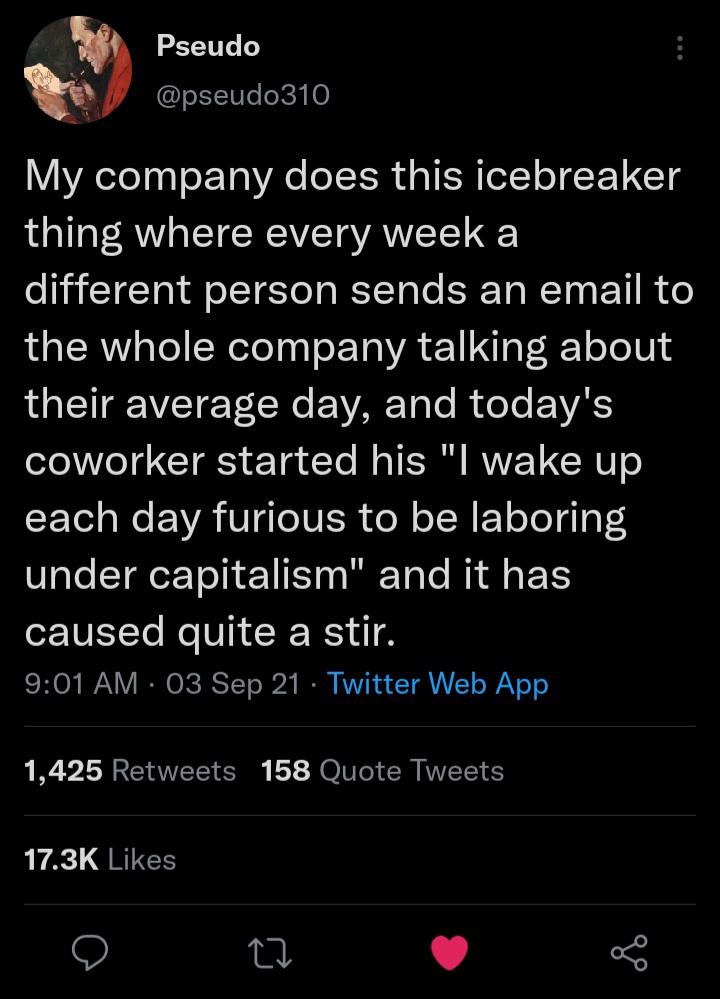This screenshot has width=720, height=999.
Task: Share the tweet via the share icon
Action: click(x=629, y=951)
